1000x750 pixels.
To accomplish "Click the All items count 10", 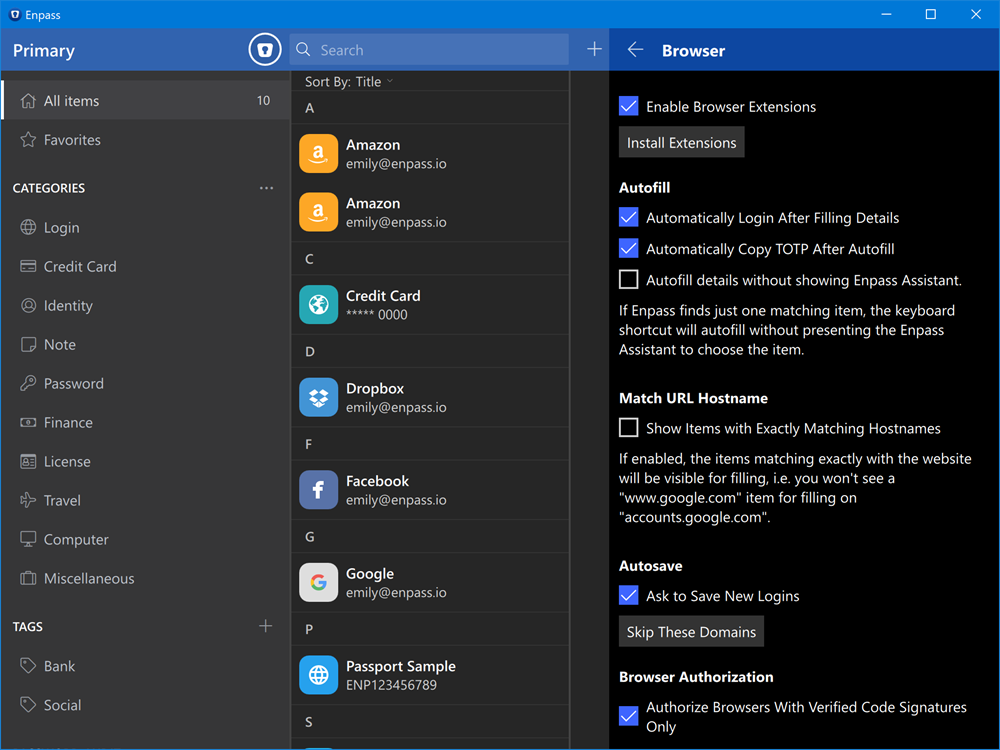I will click(x=263, y=100).
